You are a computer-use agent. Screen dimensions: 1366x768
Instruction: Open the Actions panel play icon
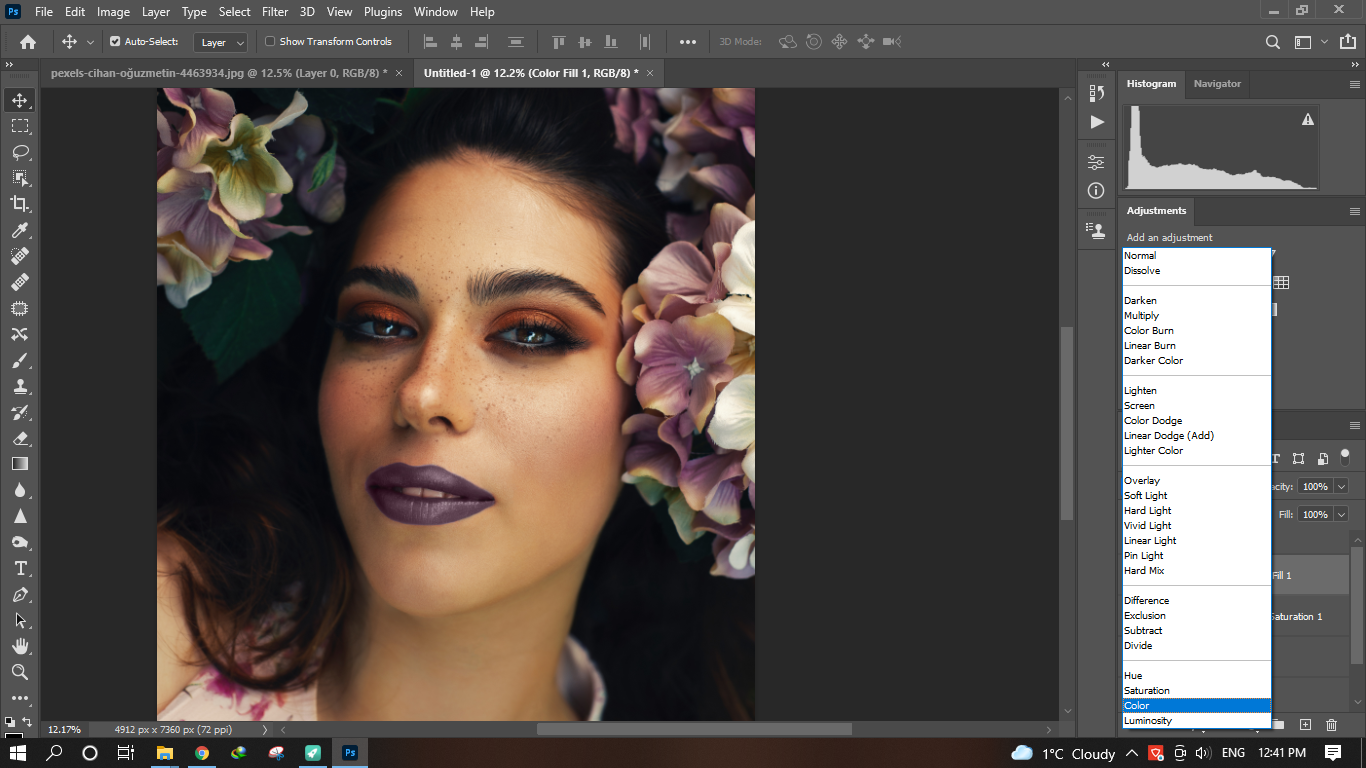[1097, 122]
